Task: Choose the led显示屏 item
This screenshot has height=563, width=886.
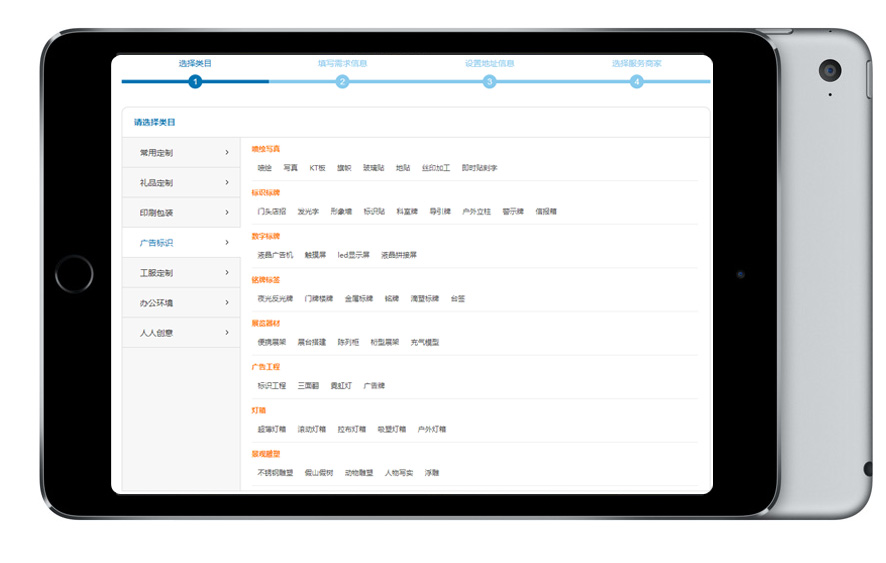Action: (x=353, y=255)
